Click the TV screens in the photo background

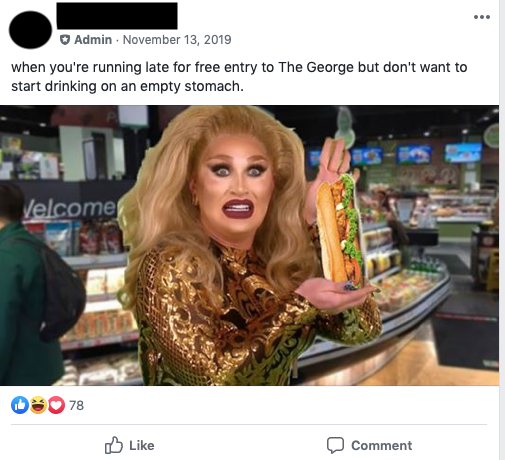click(395, 154)
